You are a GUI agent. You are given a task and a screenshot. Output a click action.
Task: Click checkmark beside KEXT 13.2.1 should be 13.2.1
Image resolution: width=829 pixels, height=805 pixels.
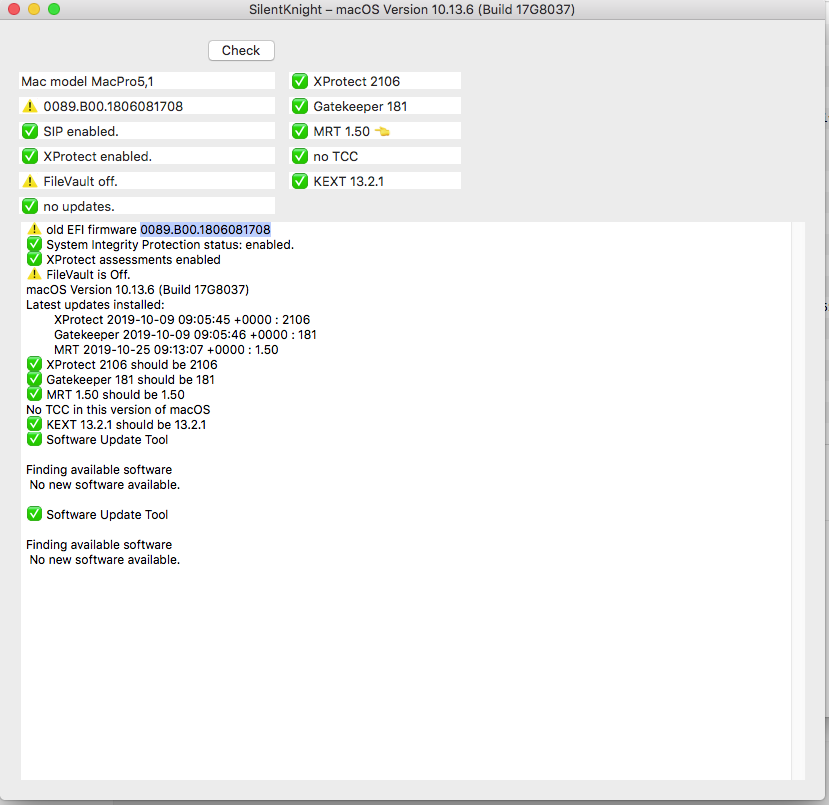pos(34,424)
